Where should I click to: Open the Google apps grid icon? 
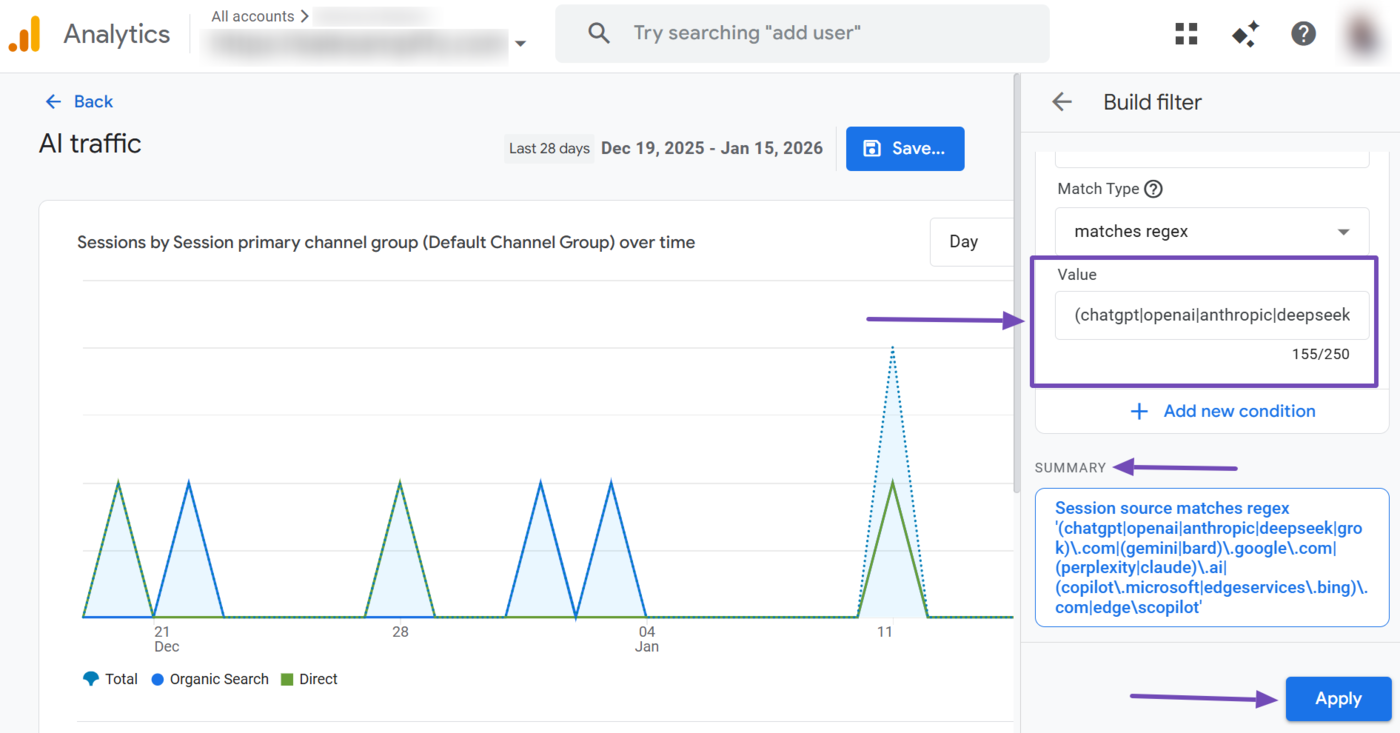pyautogui.click(x=1186, y=34)
